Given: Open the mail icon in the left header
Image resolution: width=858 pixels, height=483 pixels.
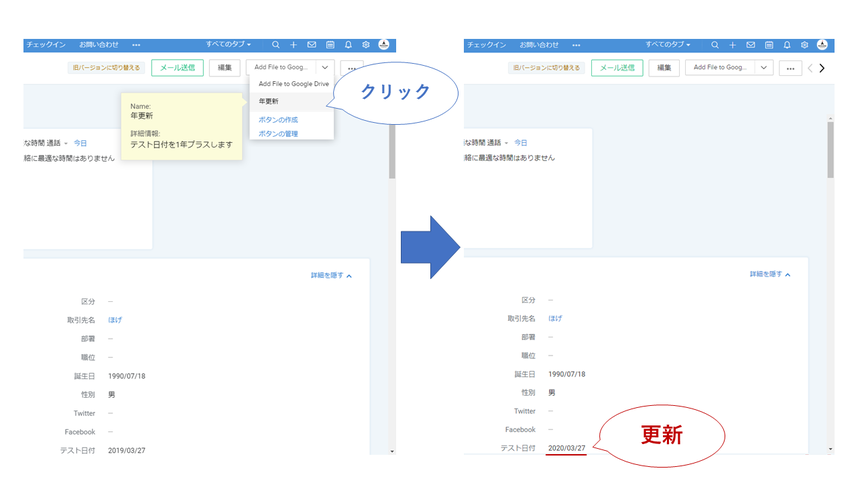Looking at the screenshot, I should pos(312,45).
